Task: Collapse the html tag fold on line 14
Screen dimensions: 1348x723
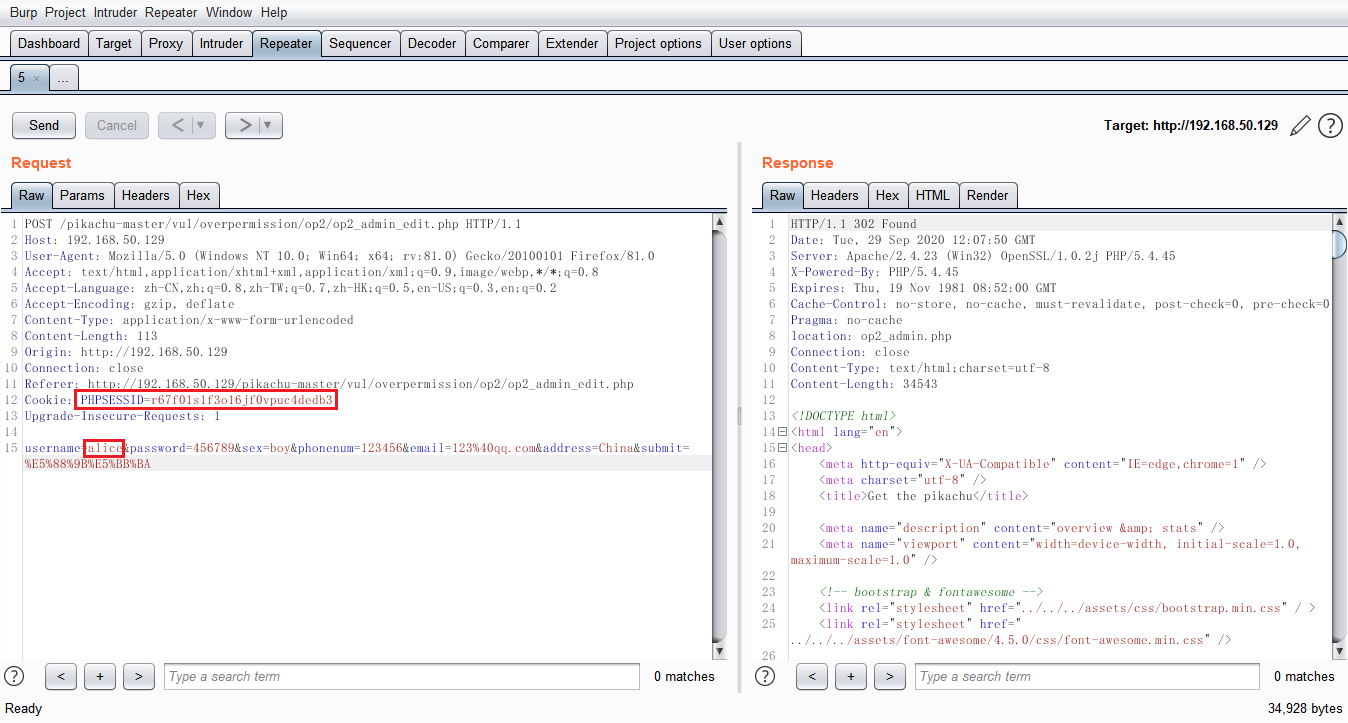Action: click(782, 432)
